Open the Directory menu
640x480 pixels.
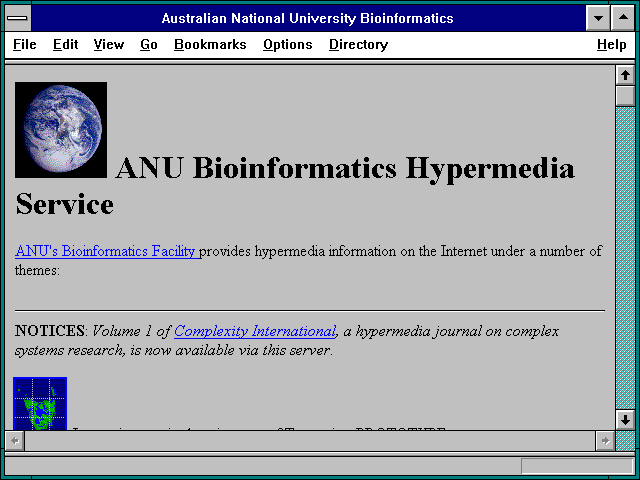point(358,44)
